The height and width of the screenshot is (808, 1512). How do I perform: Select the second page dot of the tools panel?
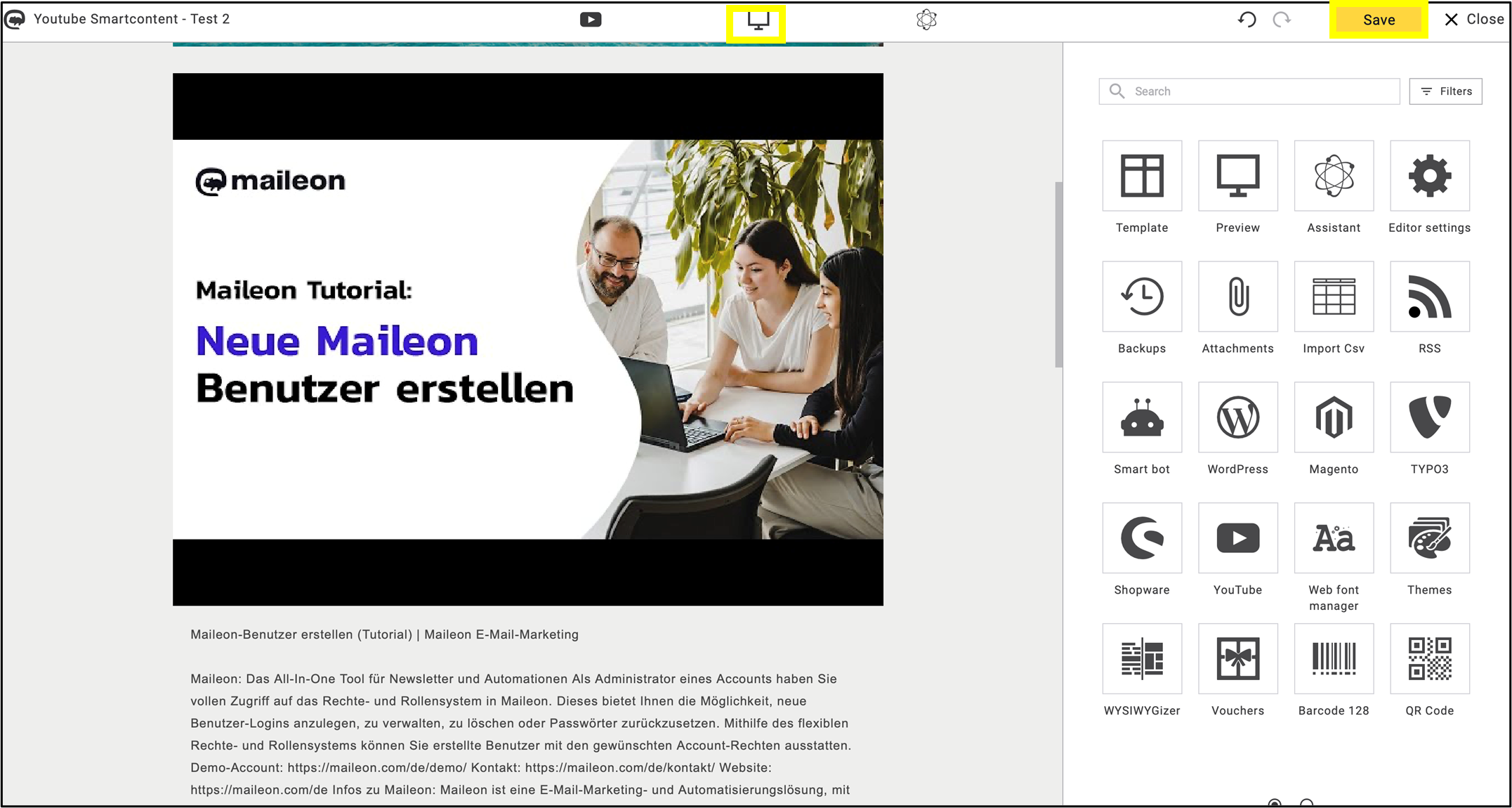pyautogui.click(x=1306, y=803)
